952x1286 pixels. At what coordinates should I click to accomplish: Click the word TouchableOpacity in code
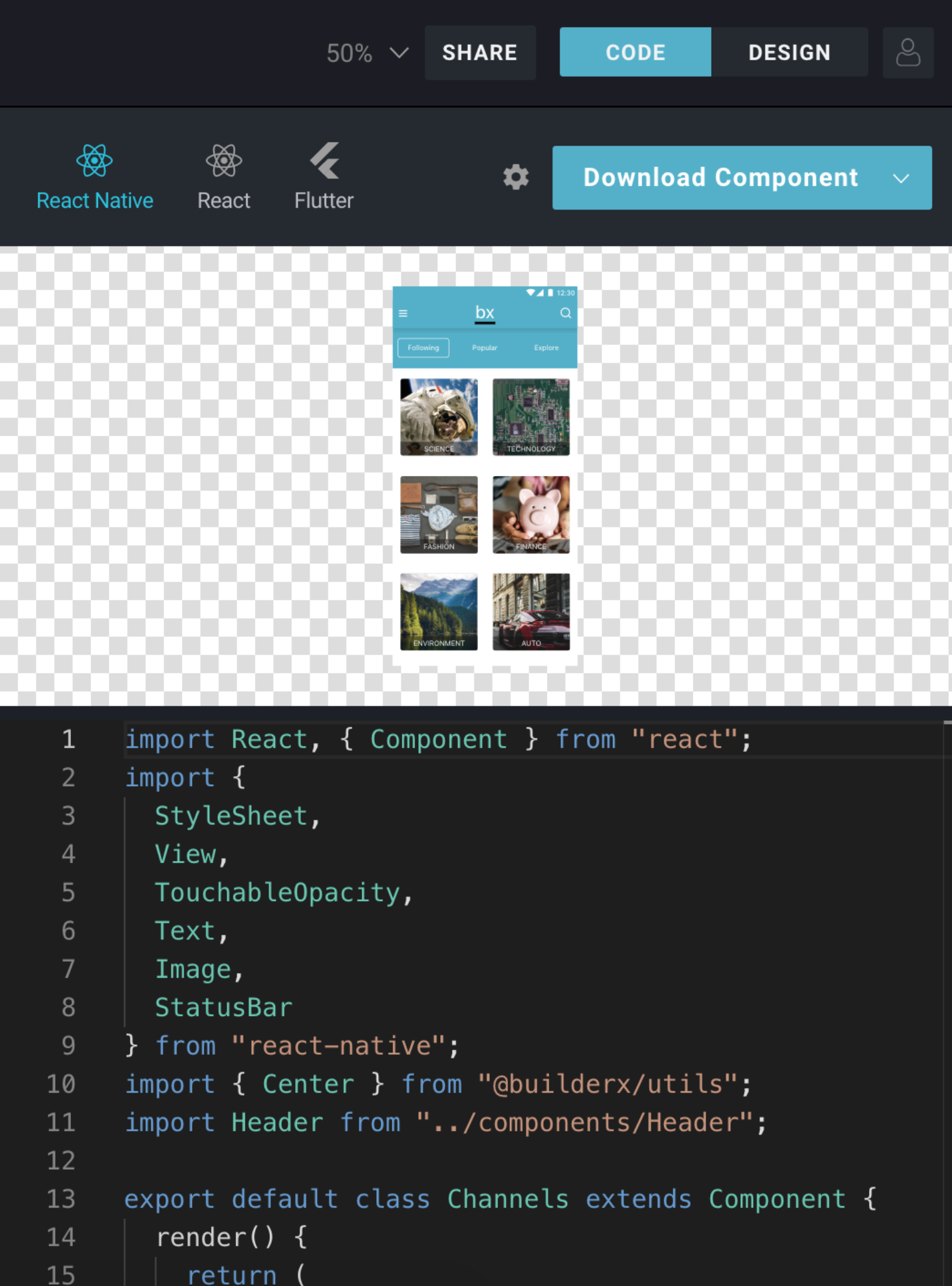click(x=278, y=893)
